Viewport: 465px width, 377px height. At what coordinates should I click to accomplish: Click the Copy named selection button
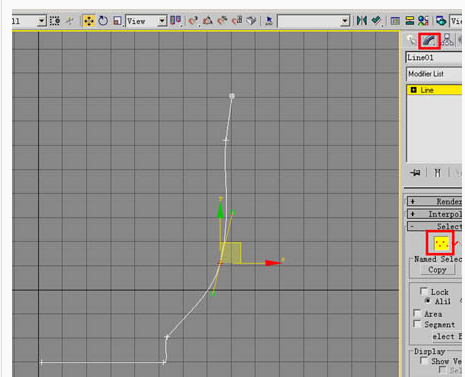click(437, 270)
